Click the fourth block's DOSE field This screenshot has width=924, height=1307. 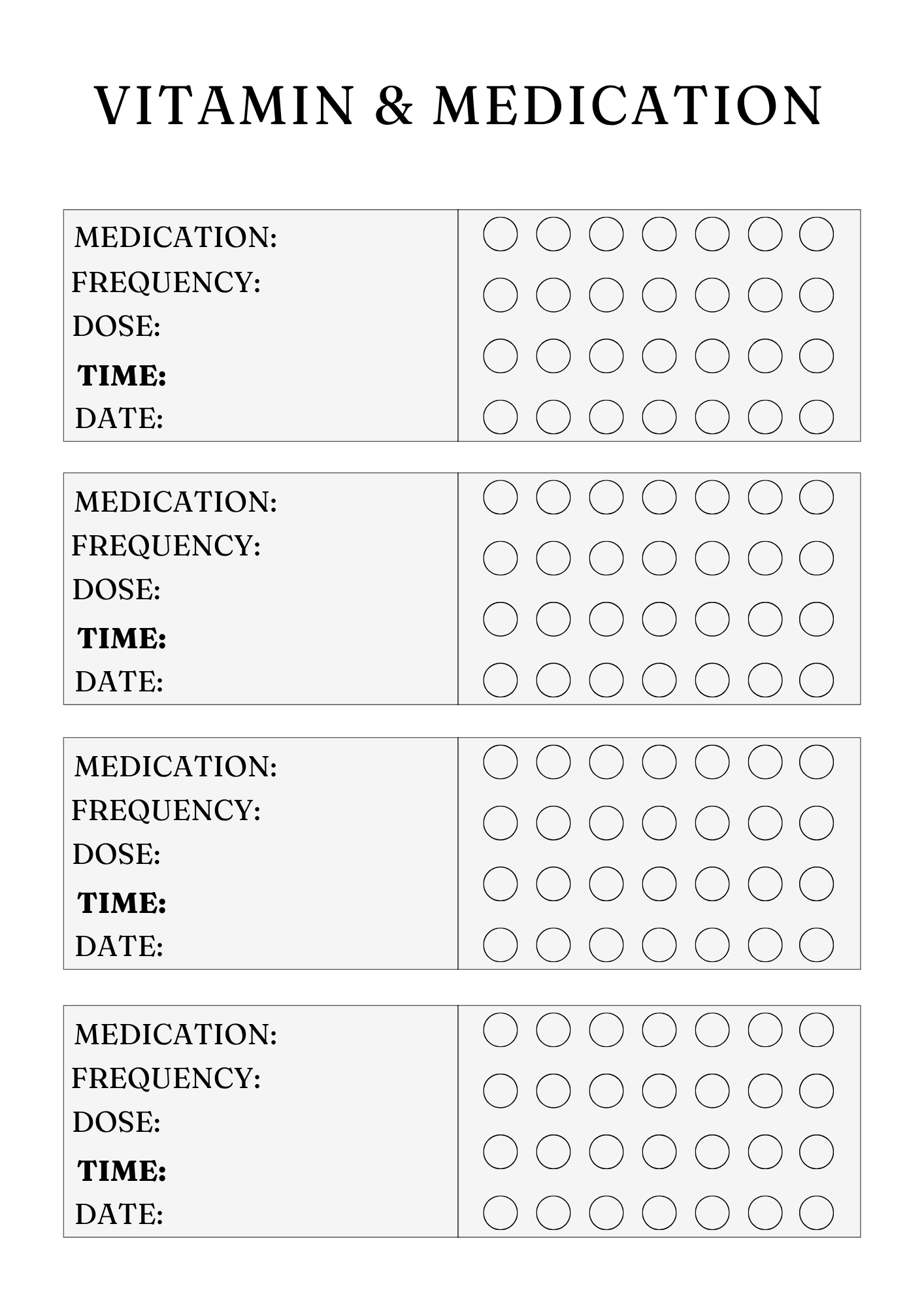307,1122
